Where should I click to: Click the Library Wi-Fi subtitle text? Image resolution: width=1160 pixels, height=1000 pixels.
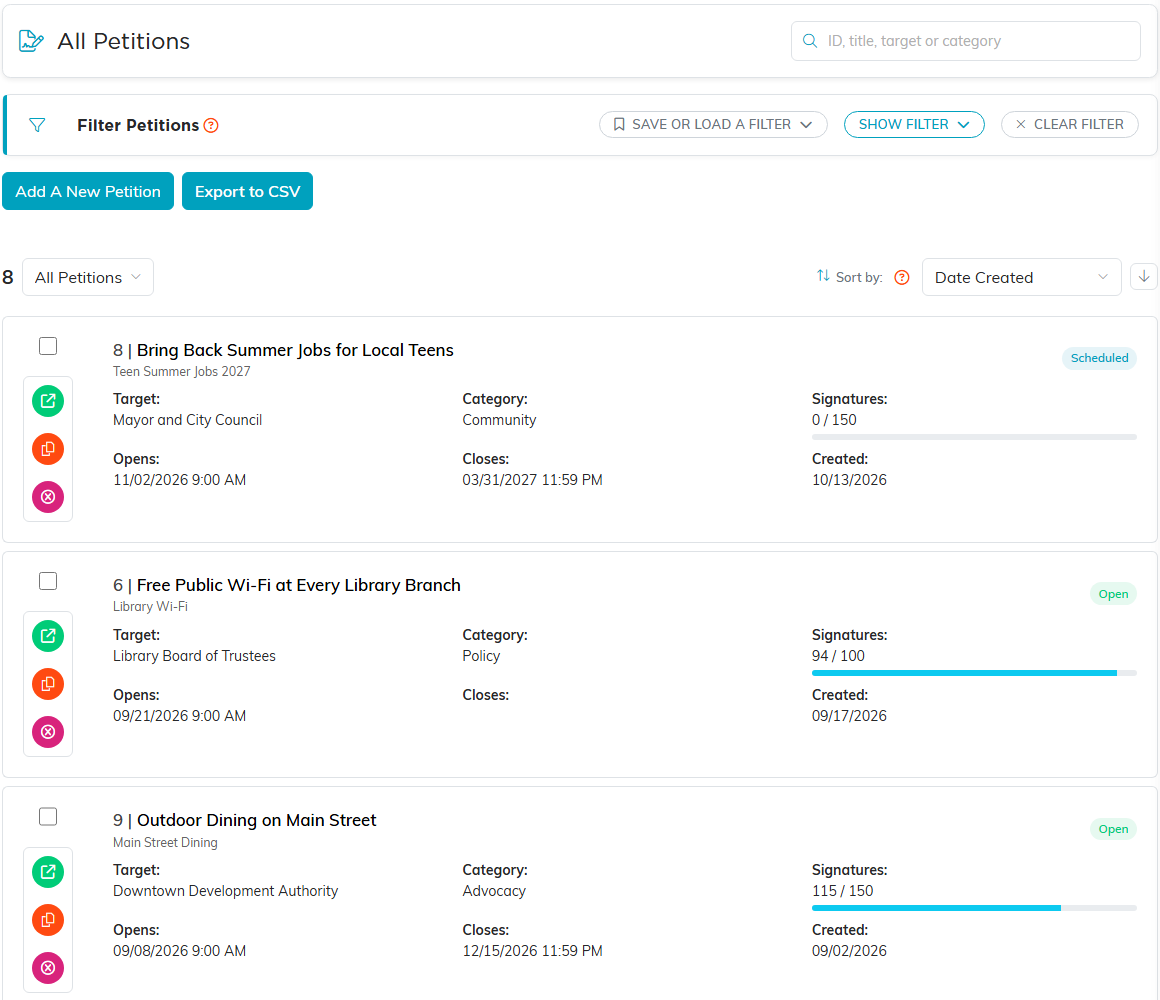tap(150, 607)
